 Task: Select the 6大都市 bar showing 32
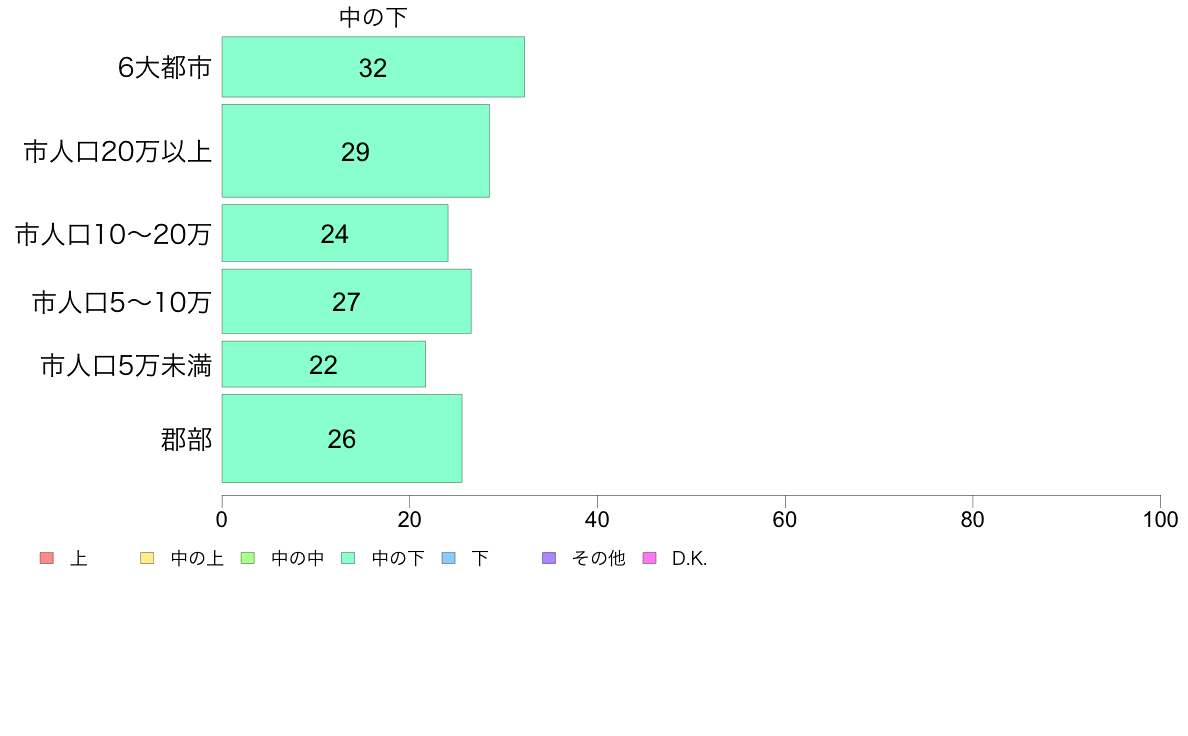tap(373, 67)
